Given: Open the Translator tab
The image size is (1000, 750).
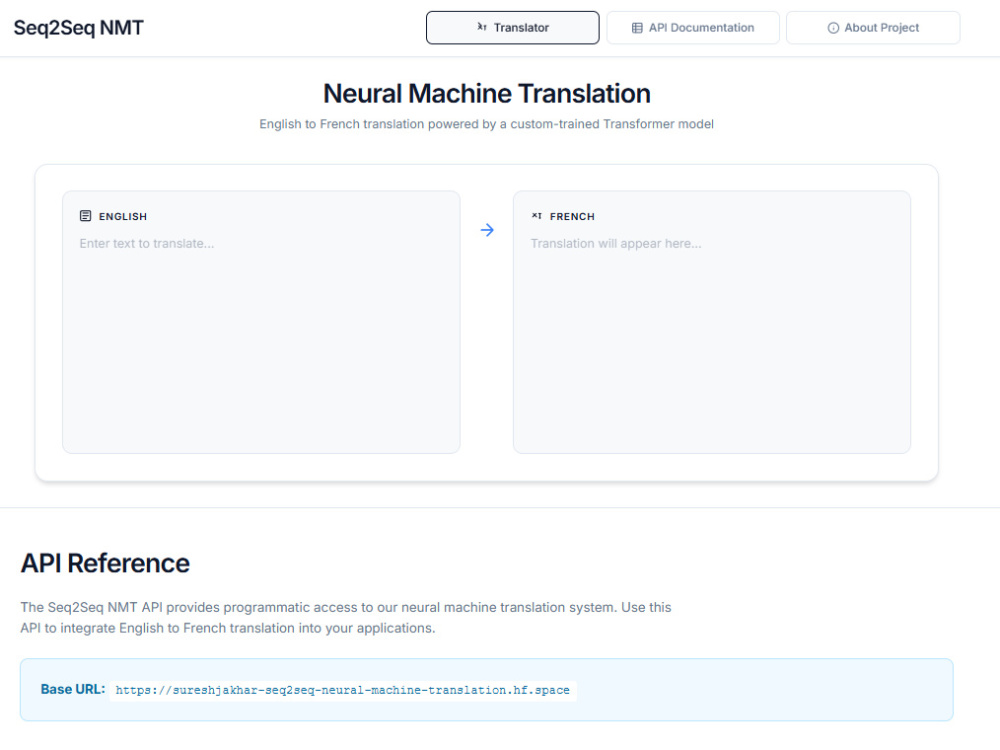Looking at the screenshot, I should tap(513, 27).
